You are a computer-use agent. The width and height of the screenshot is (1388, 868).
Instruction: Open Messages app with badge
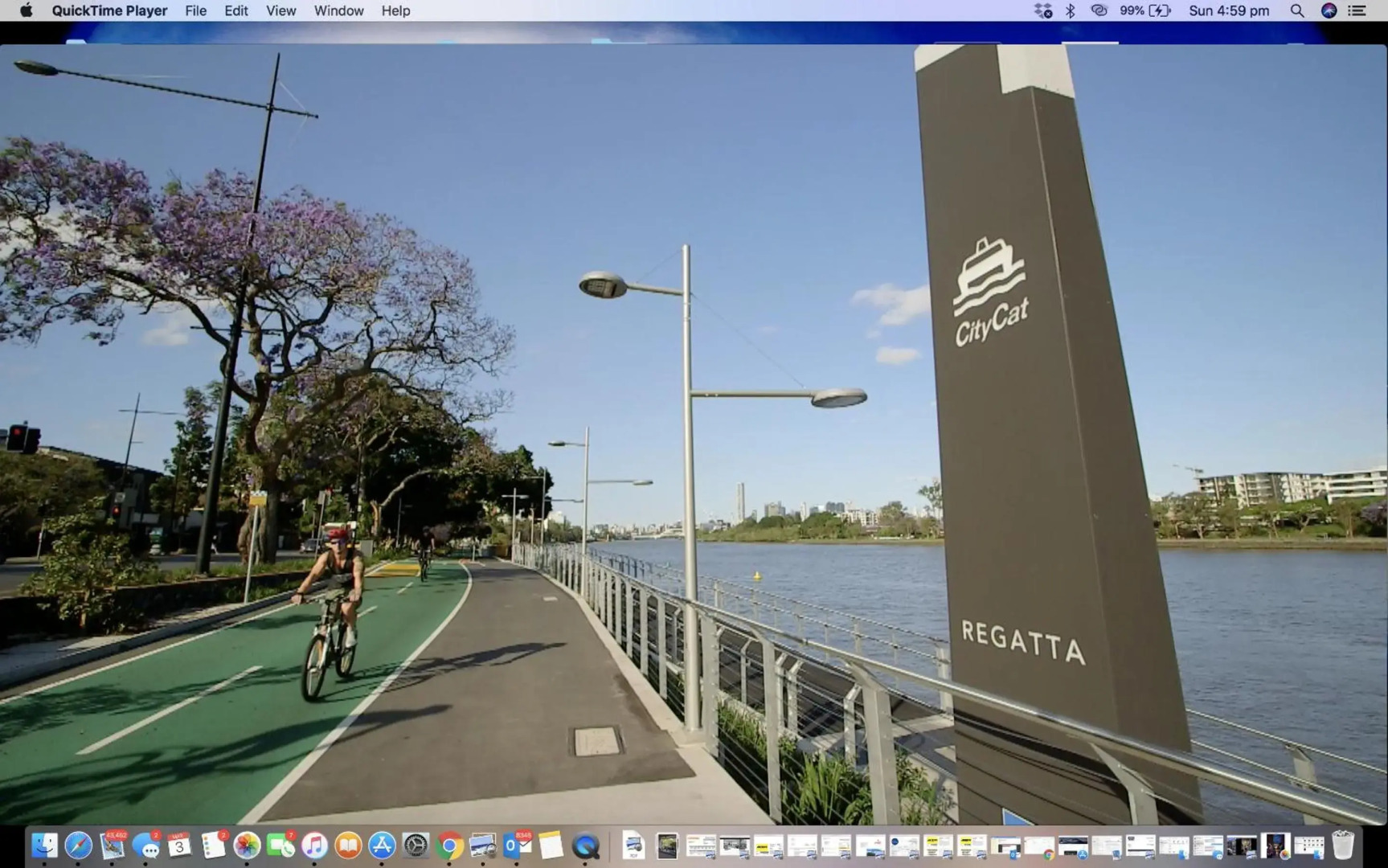(x=145, y=845)
